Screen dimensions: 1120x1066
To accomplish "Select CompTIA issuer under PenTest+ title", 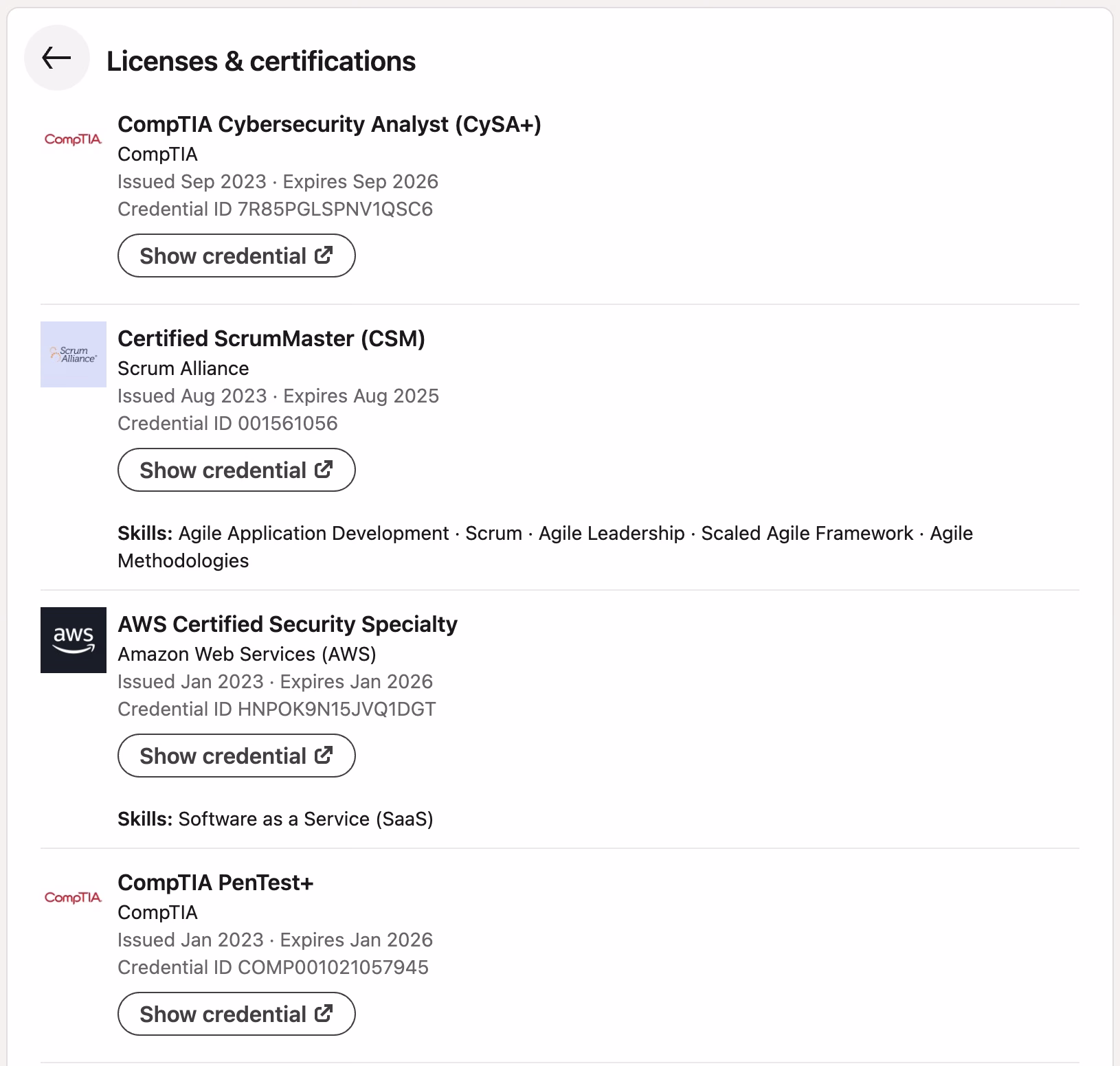I will 157,912.
